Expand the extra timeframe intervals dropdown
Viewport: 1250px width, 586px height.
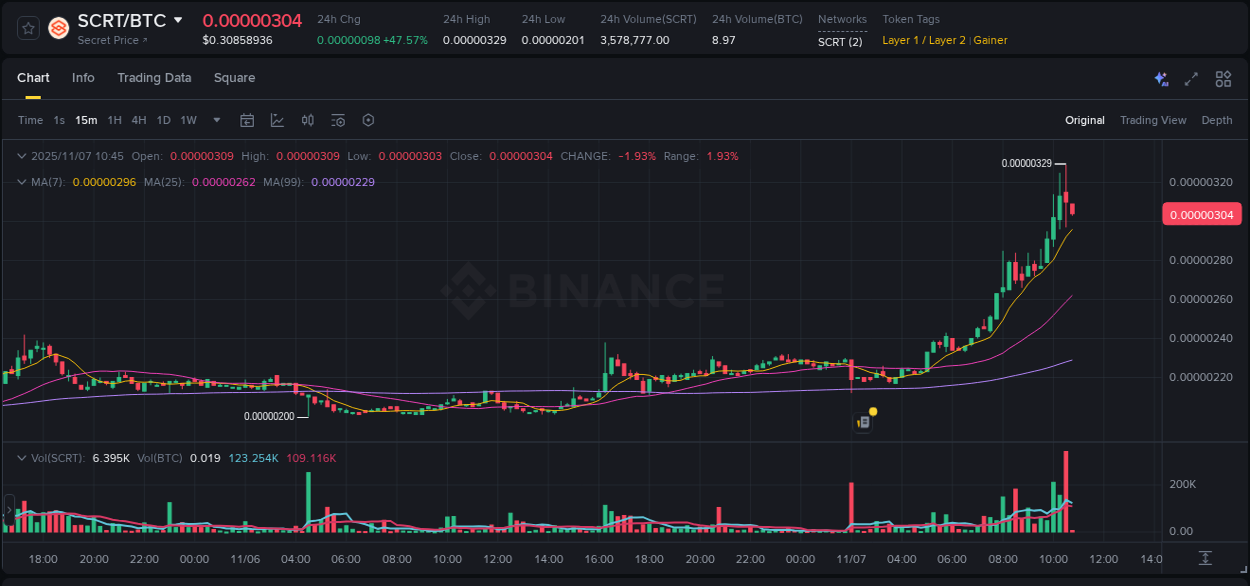point(215,119)
